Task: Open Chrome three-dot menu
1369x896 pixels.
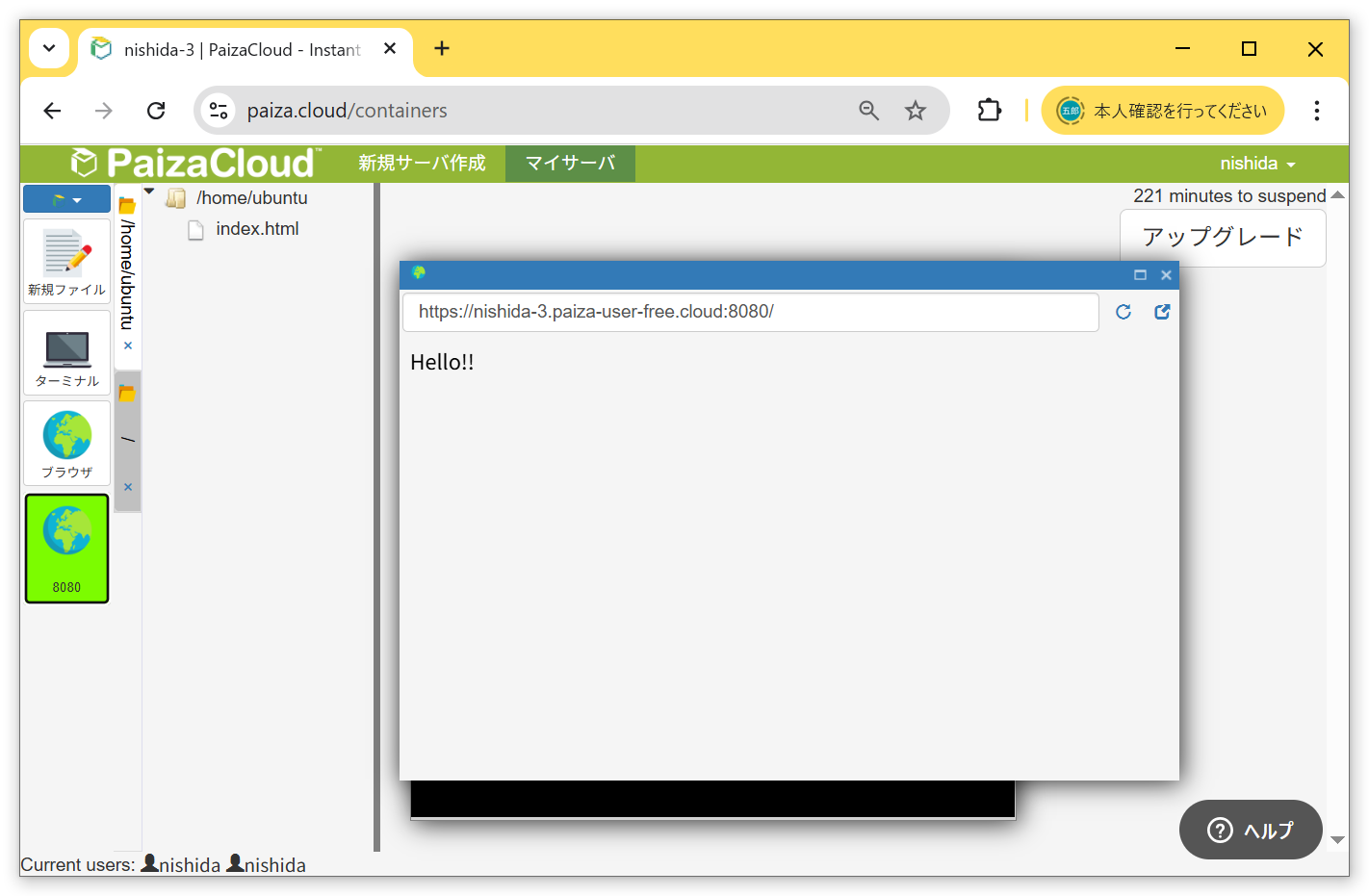Action: tap(1316, 111)
